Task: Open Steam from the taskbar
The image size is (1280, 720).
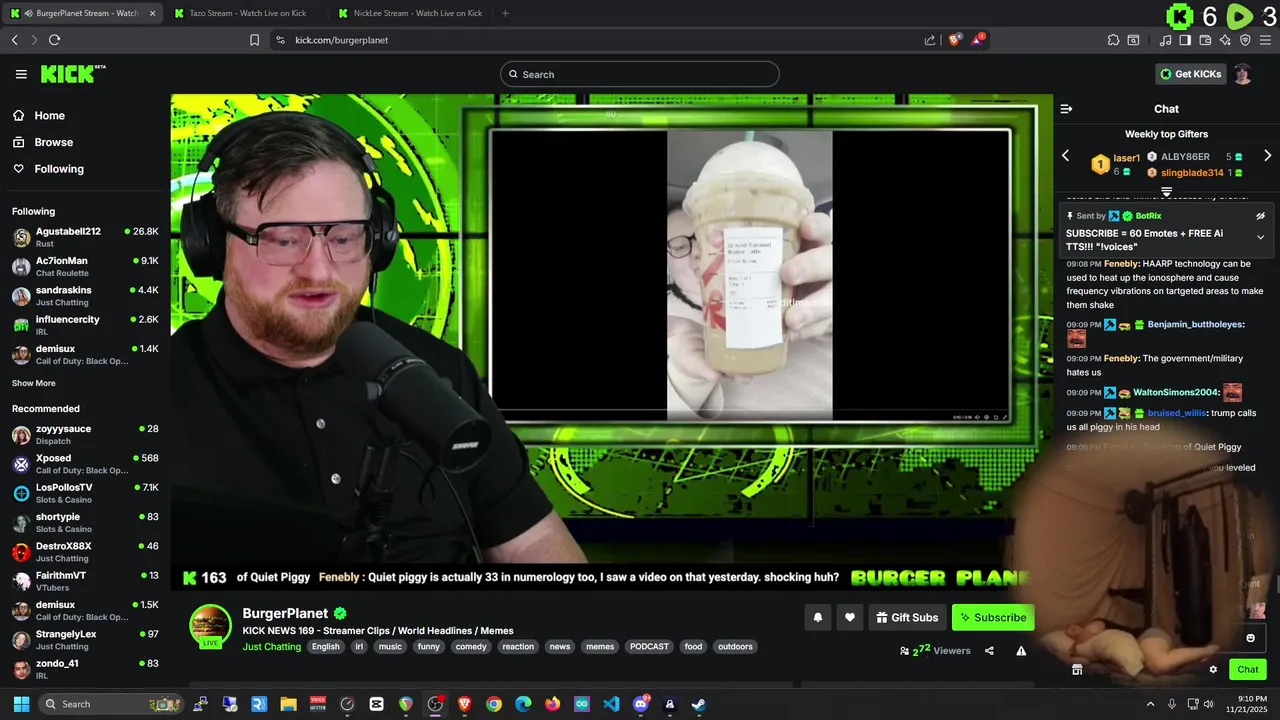Action: click(x=699, y=704)
